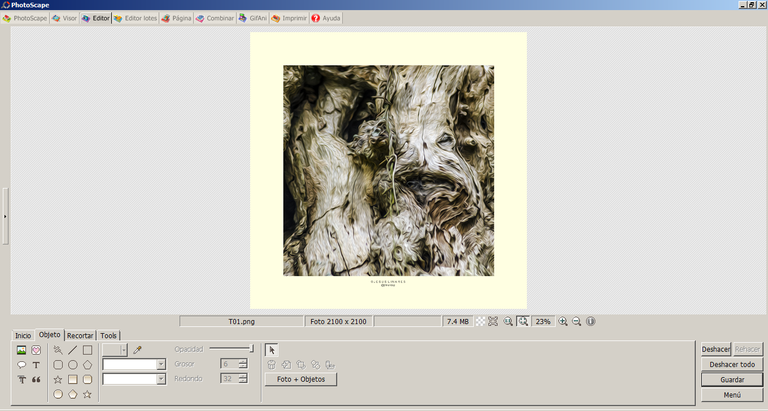The width and height of the screenshot is (768, 411).
Task: Click the 7.4 MB file size label
Action: tap(458, 321)
